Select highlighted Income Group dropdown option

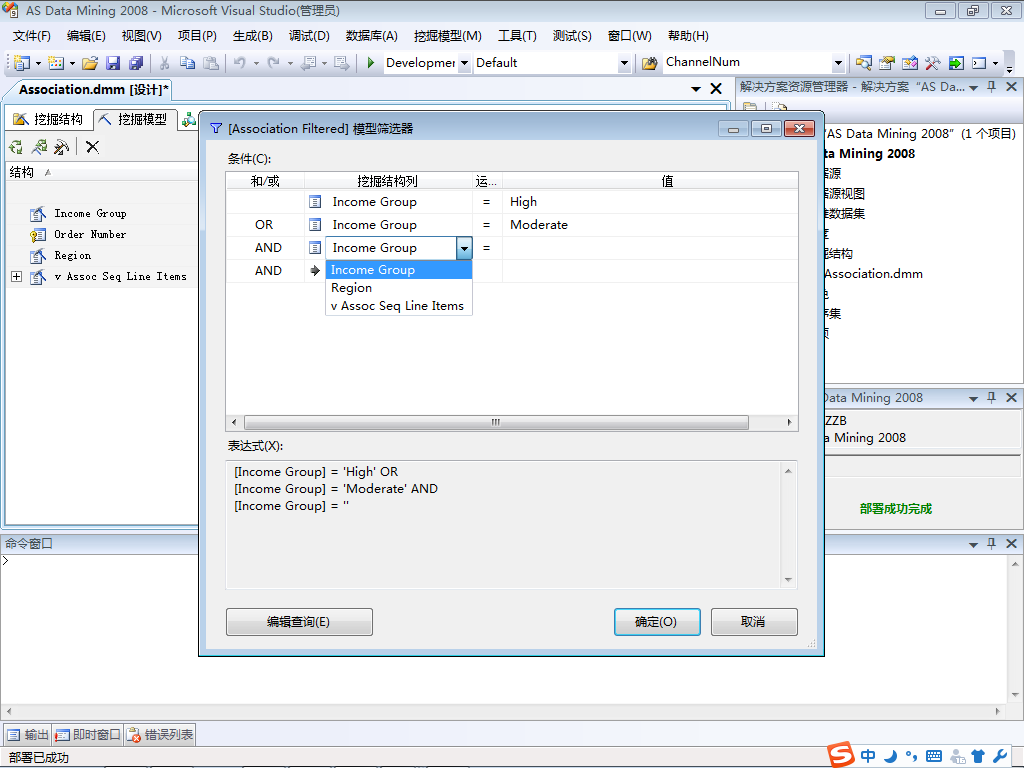398,270
